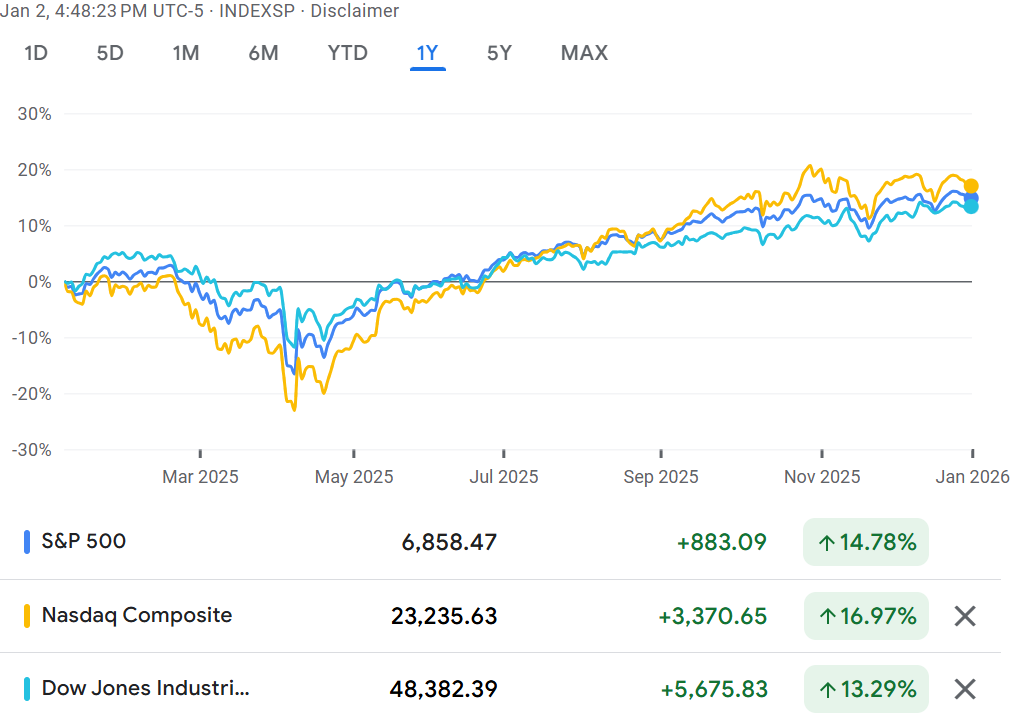Select the 1Y tab
The width and height of the screenshot is (1022, 724).
point(427,53)
